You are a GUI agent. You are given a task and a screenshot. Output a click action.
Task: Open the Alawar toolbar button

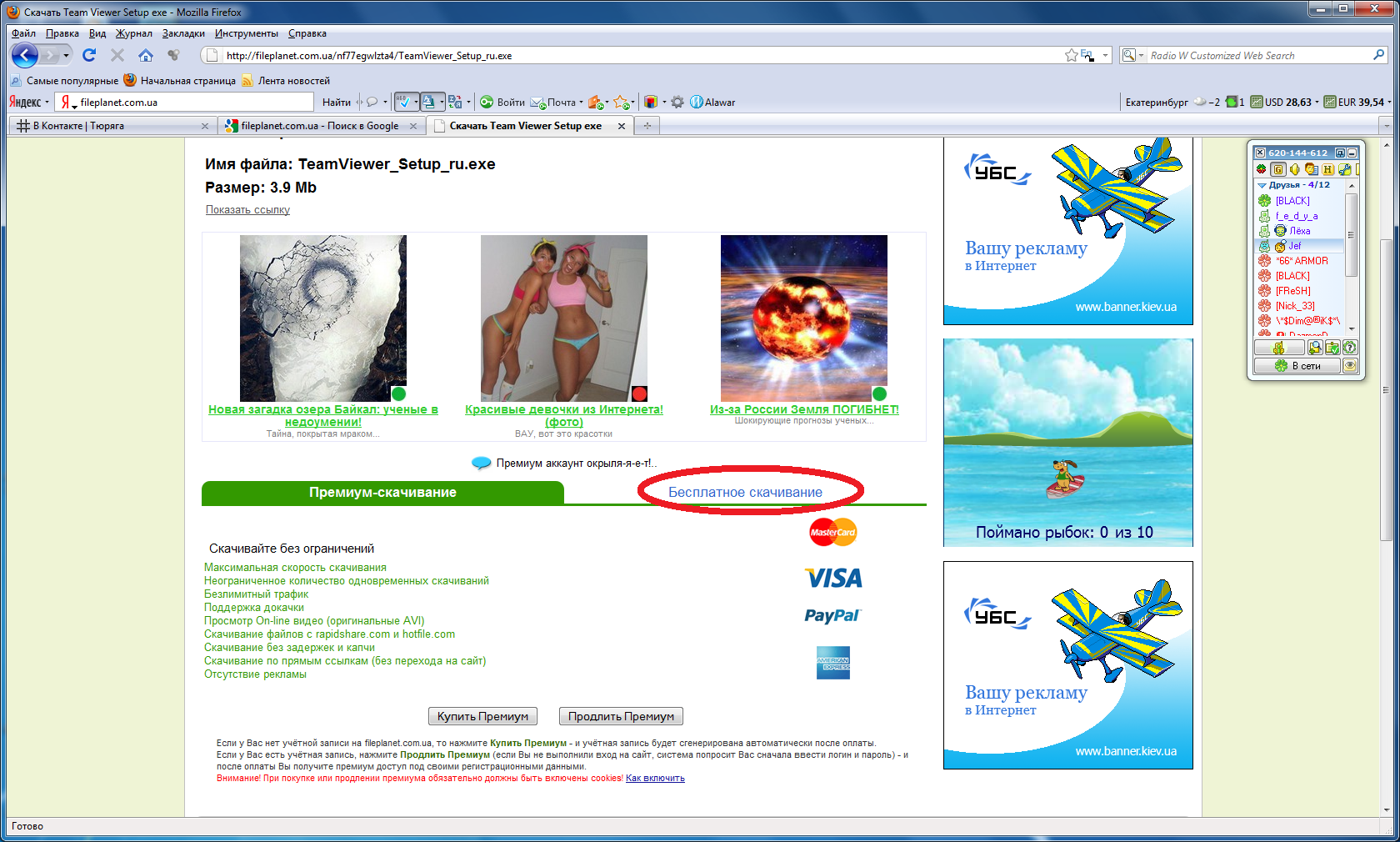pos(712,102)
